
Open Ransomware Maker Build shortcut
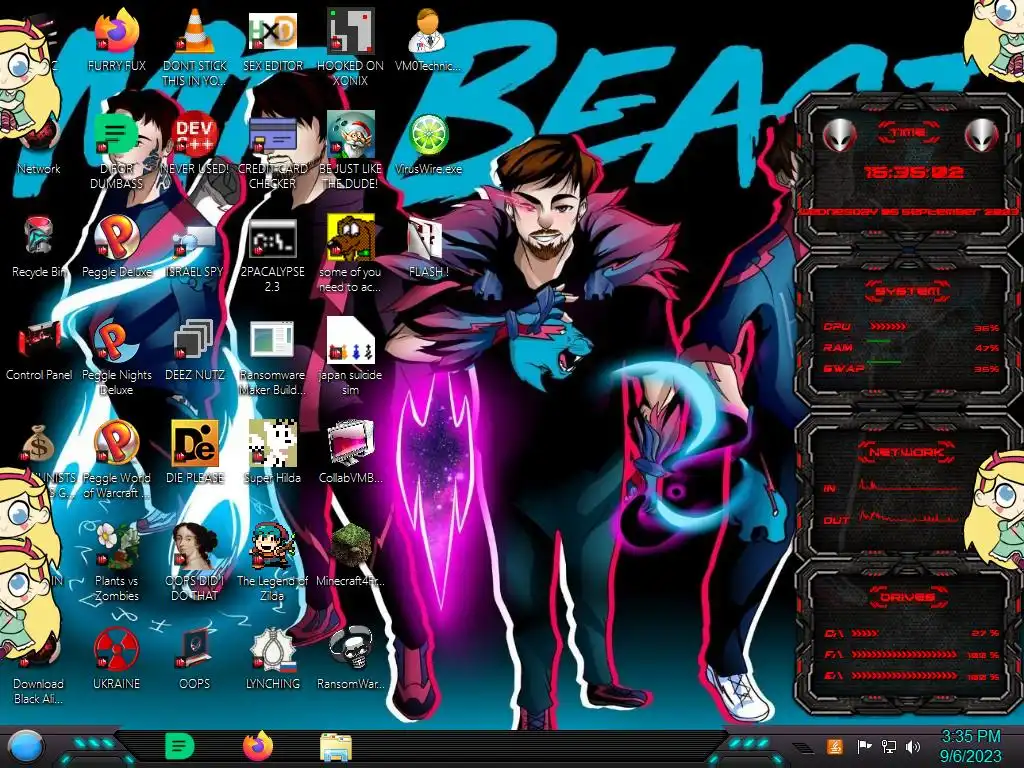point(272,340)
